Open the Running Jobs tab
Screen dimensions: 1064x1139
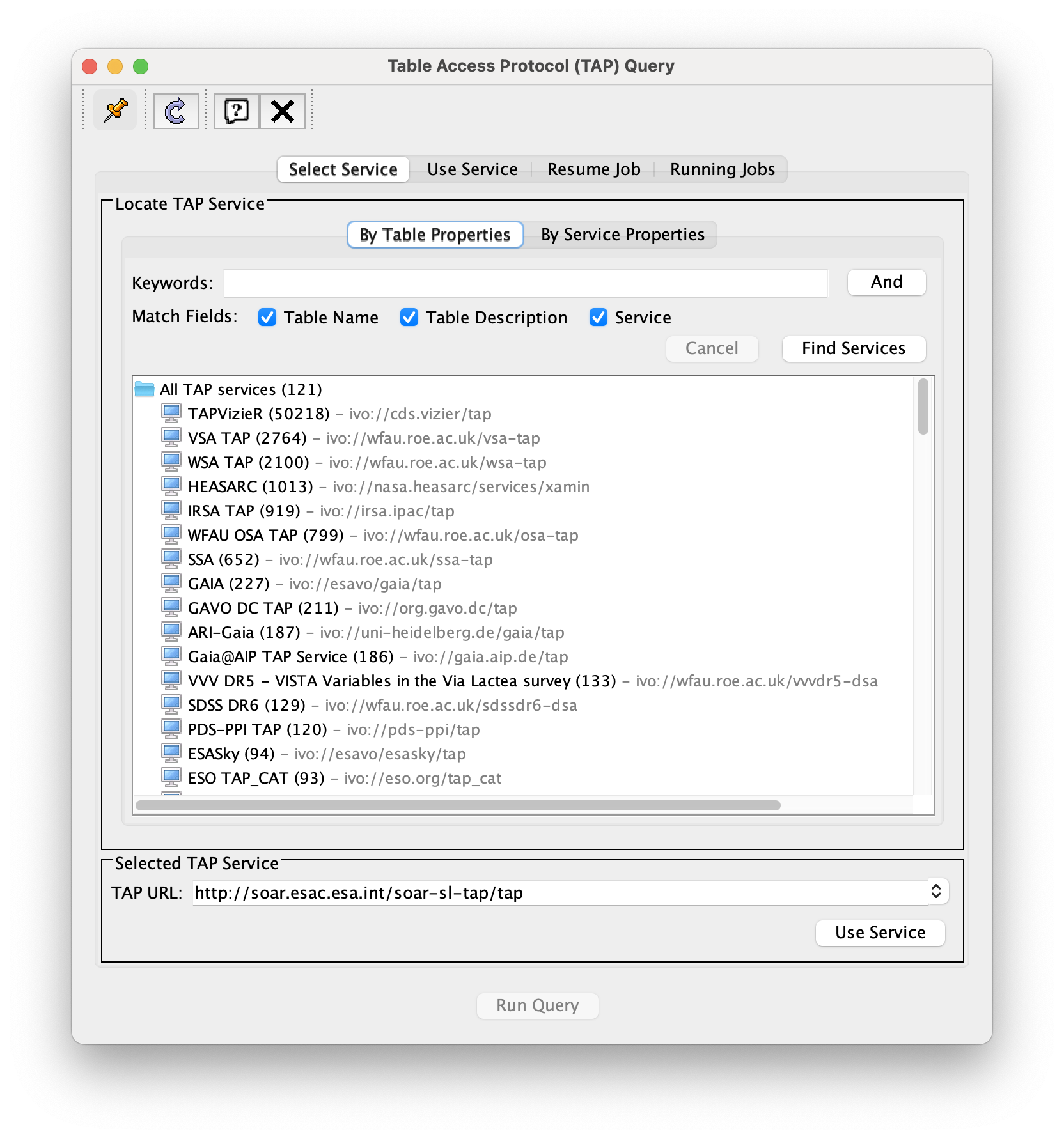[x=723, y=169]
